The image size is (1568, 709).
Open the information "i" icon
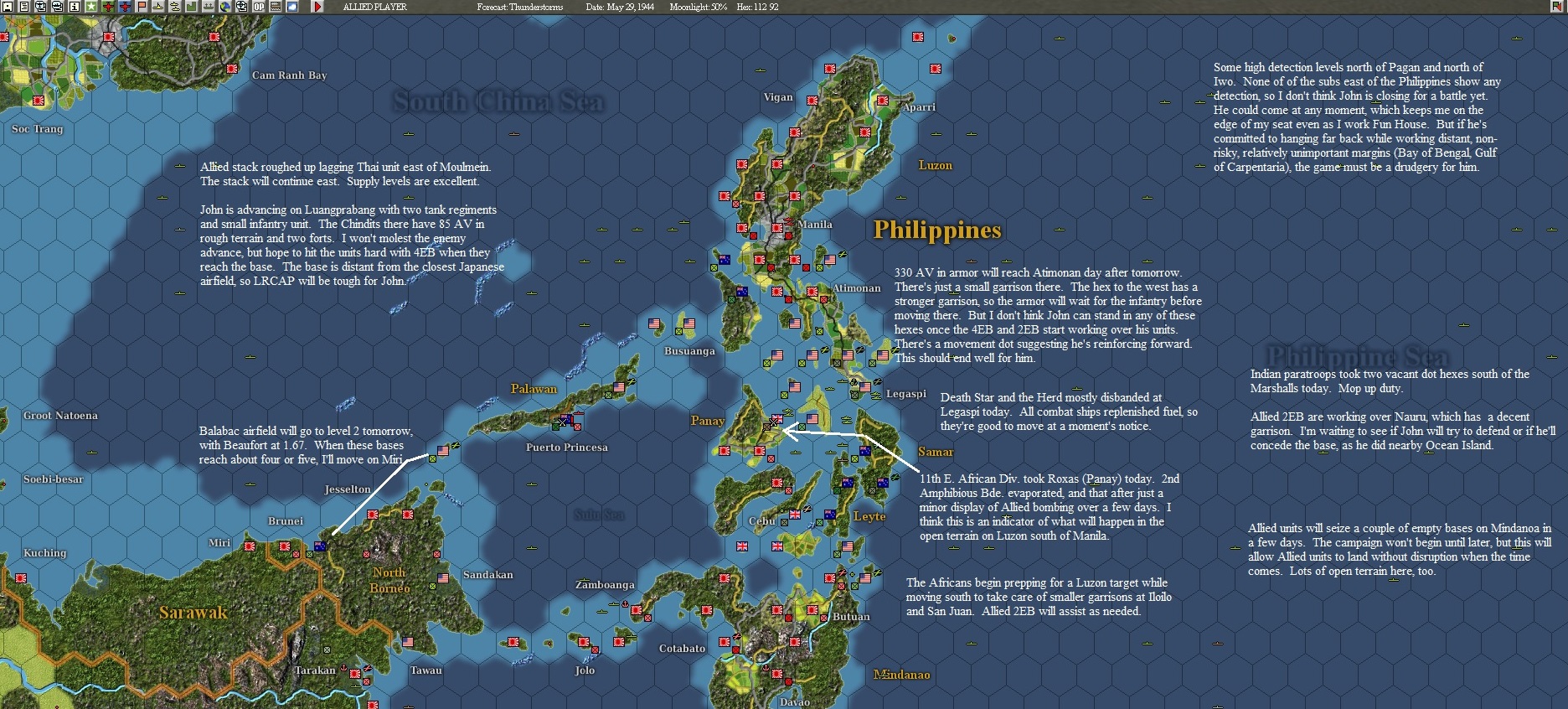pos(75,7)
